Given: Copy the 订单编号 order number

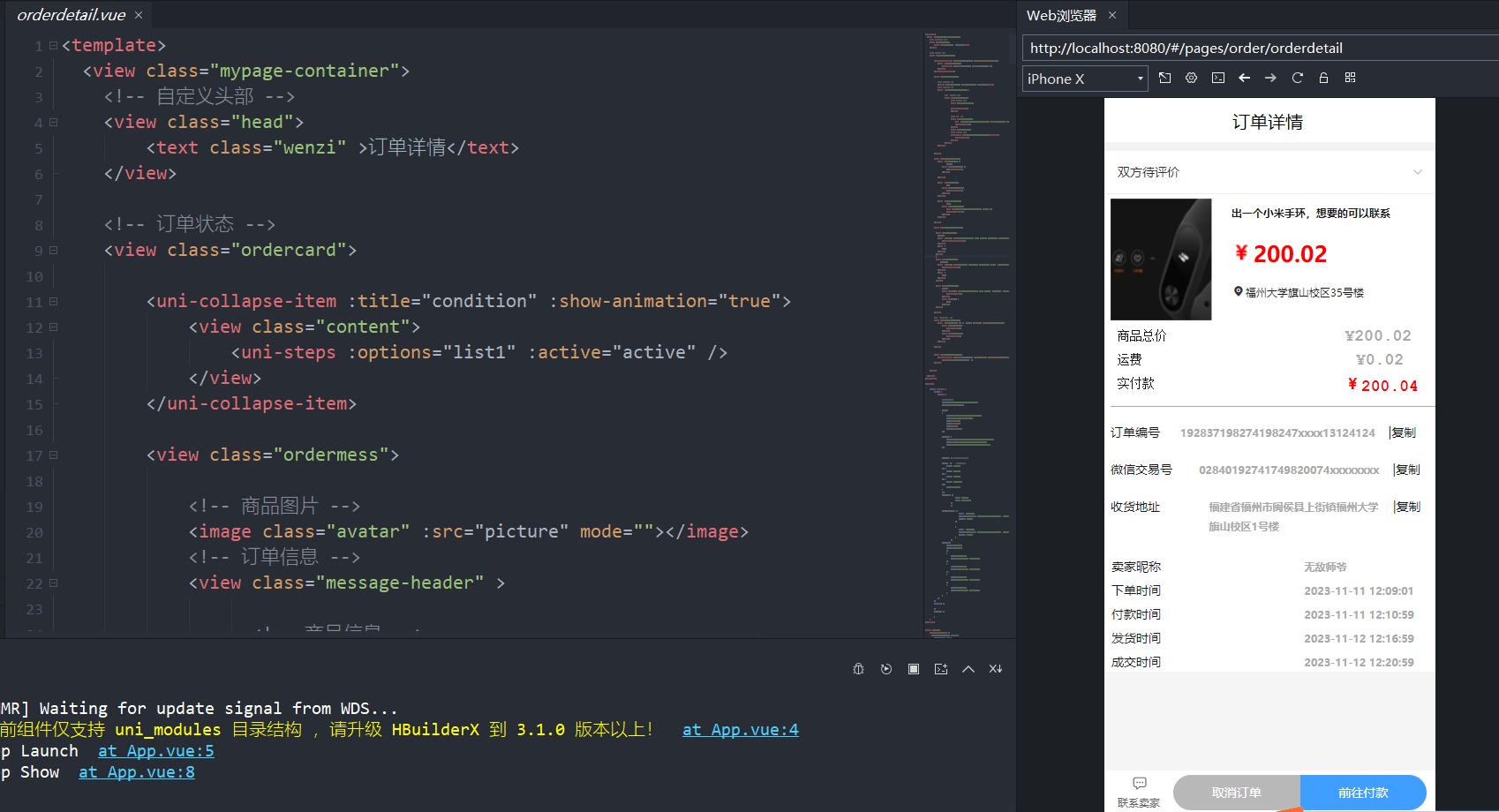Looking at the screenshot, I should click(x=1403, y=432).
